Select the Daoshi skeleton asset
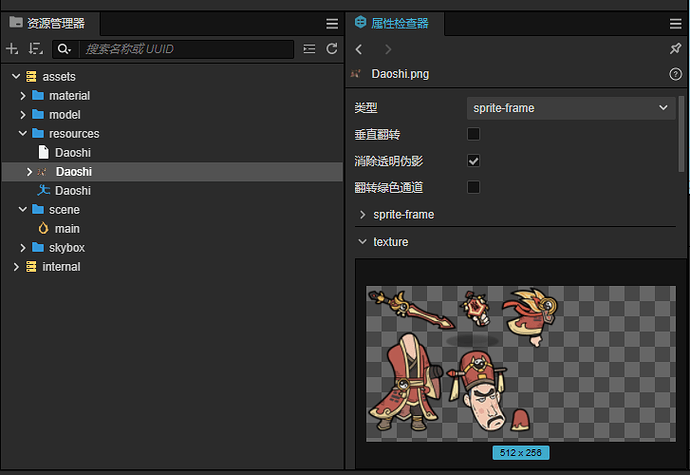 tap(172, 191)
